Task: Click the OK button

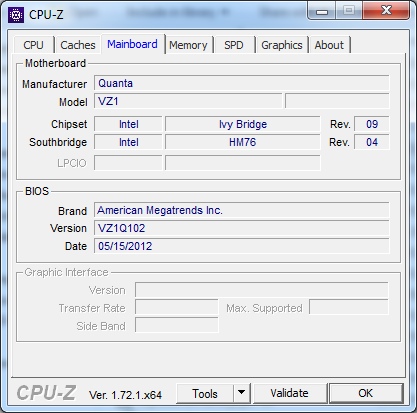Action: click(x=366, y=393)
